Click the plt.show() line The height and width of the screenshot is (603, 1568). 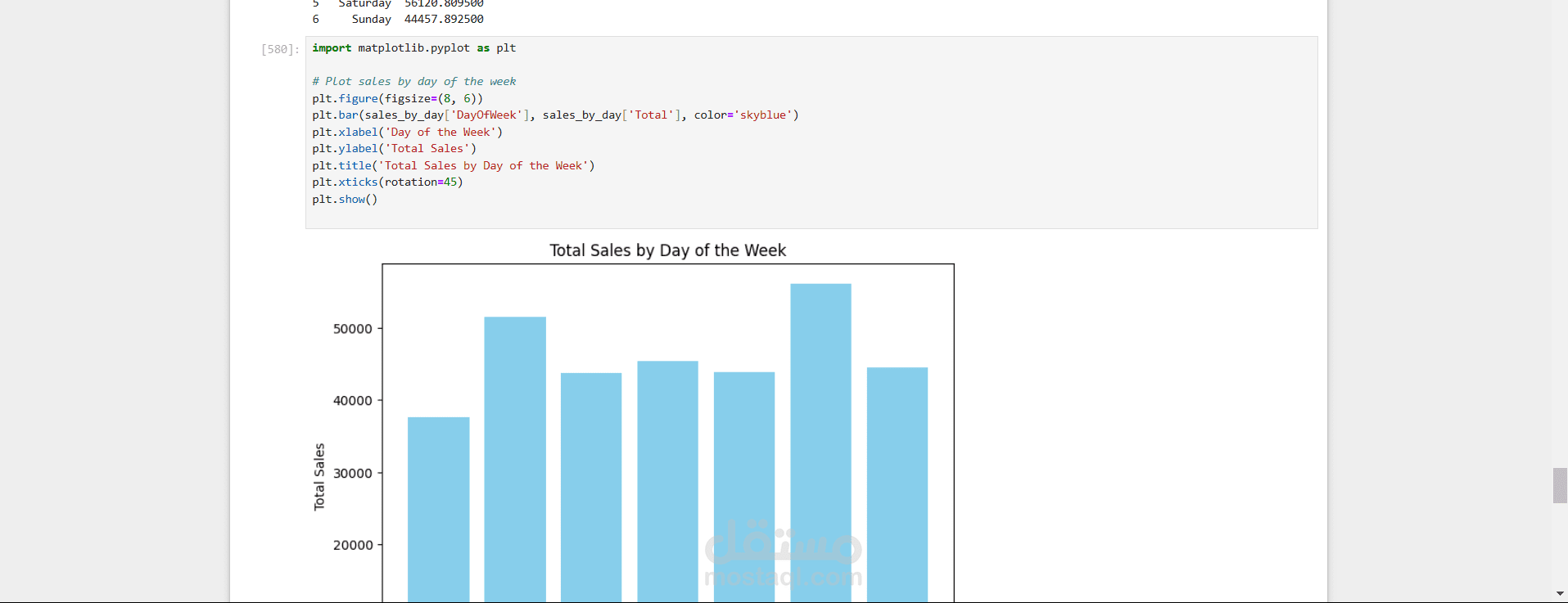coord(345,200)
